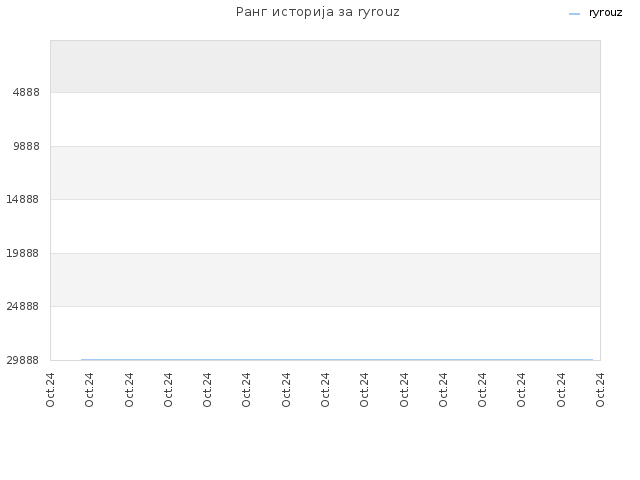Click the gray band between 9888 and 14888

coord(325,173)
